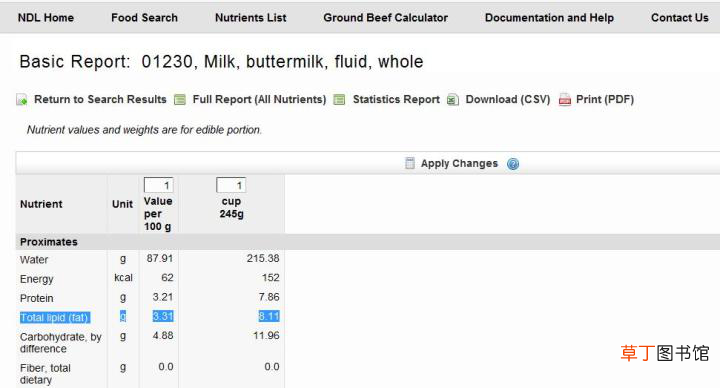
Task: Click the Protein value 3.21
Action: (163, 297)
